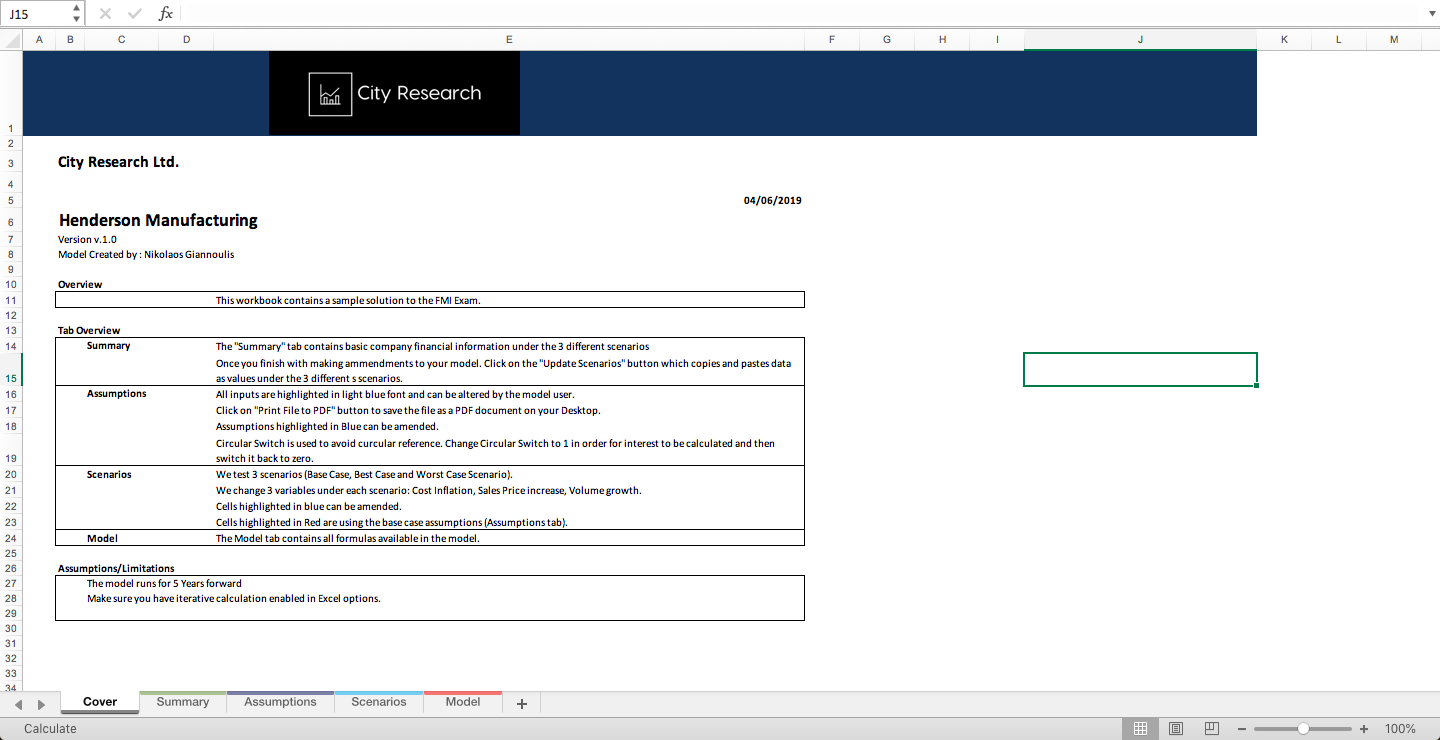Screen dimensions: 1440x740
Task: Click the zoom slider handle
Action: [1303, 729]
